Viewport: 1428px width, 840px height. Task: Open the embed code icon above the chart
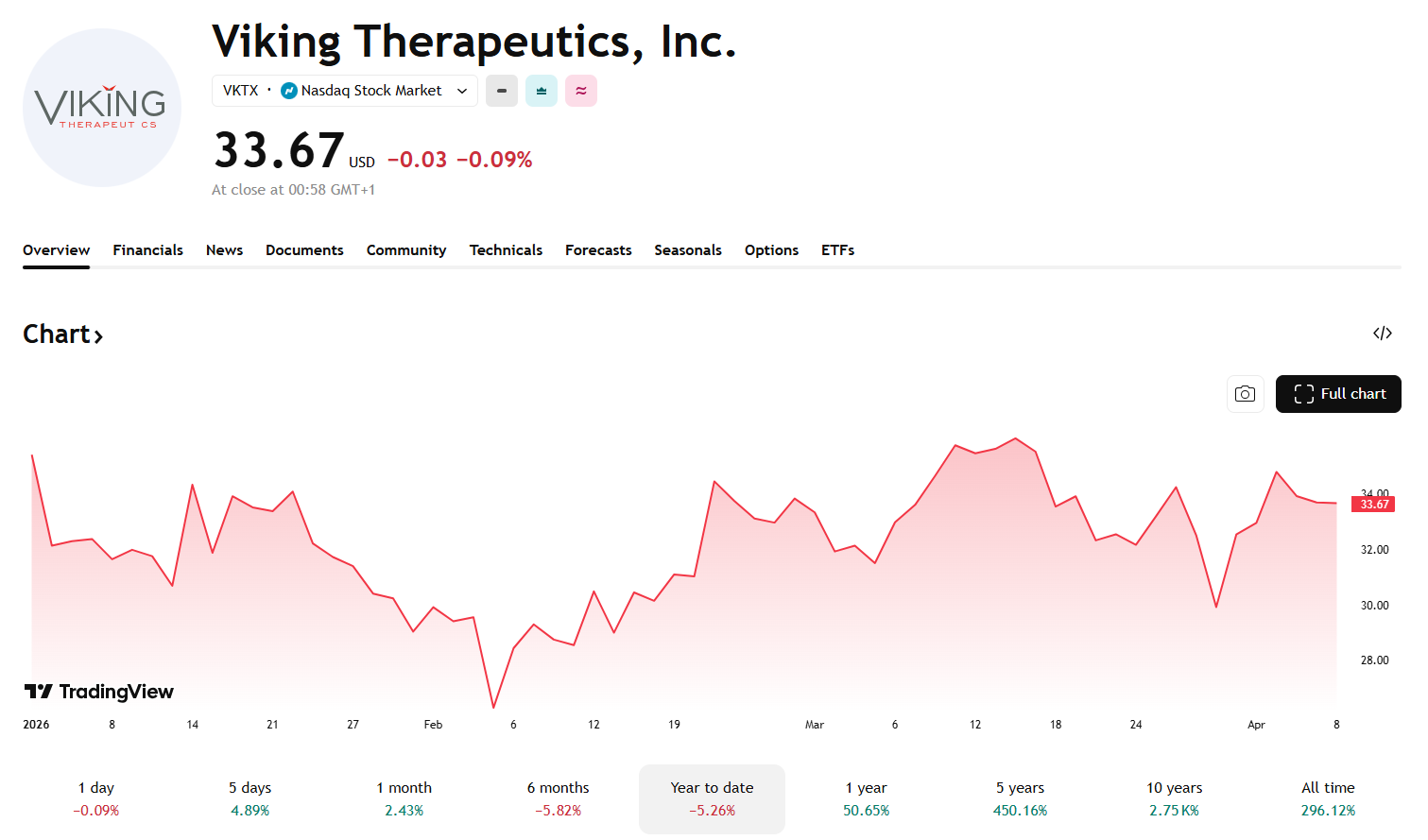pyautogui.click(x=1383, y=333)
